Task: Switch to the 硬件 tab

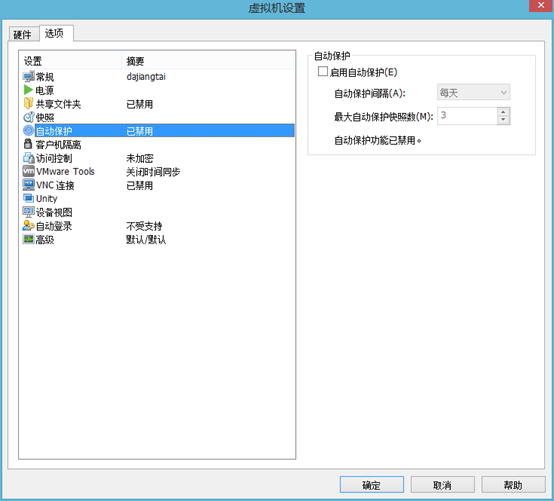Action: click(x=23, y=34)
